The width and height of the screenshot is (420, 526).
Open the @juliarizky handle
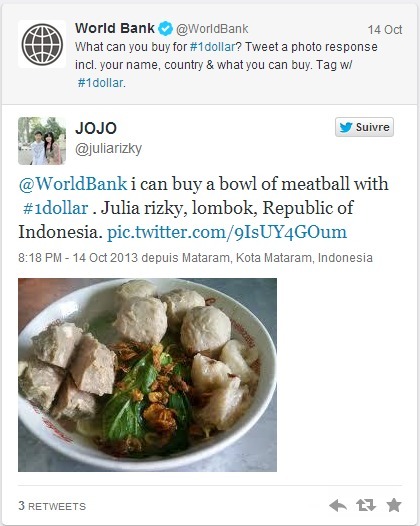(108, 149)
